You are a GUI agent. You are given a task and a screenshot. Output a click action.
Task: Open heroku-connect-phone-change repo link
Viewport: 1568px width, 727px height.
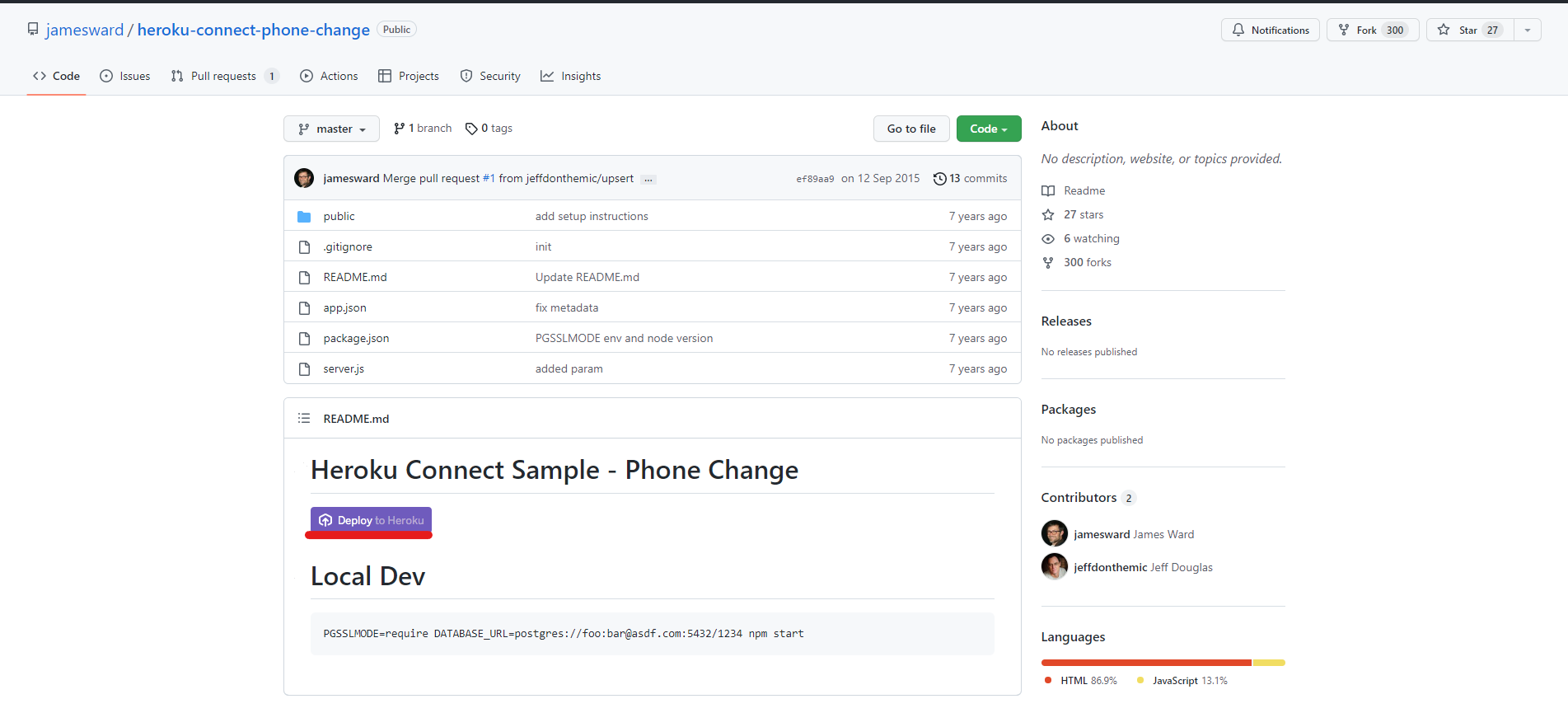click(254, 30)
